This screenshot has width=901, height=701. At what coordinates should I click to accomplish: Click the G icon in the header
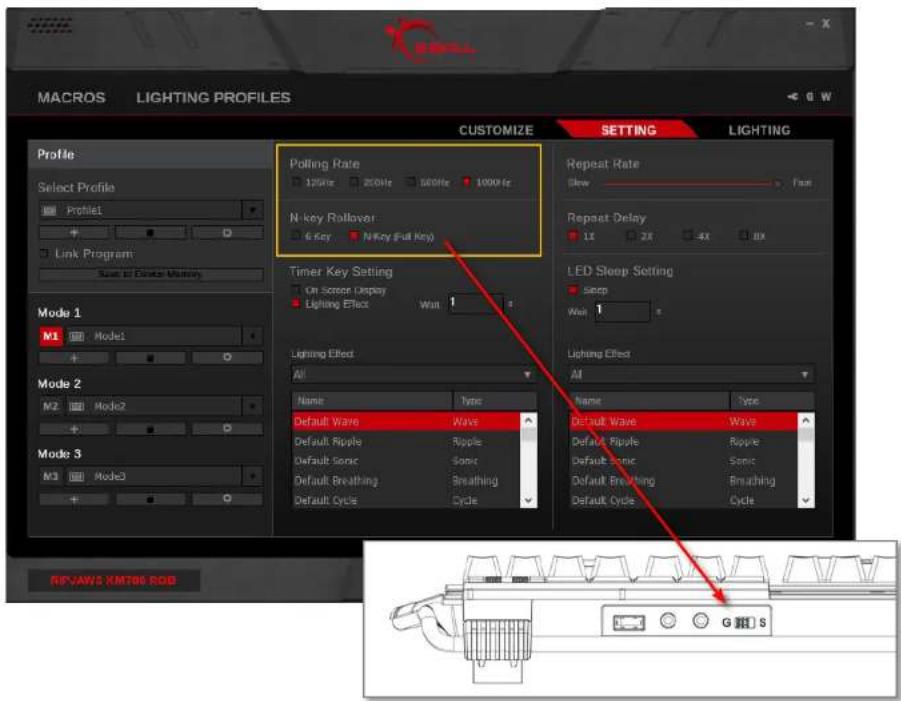point(809,97)
